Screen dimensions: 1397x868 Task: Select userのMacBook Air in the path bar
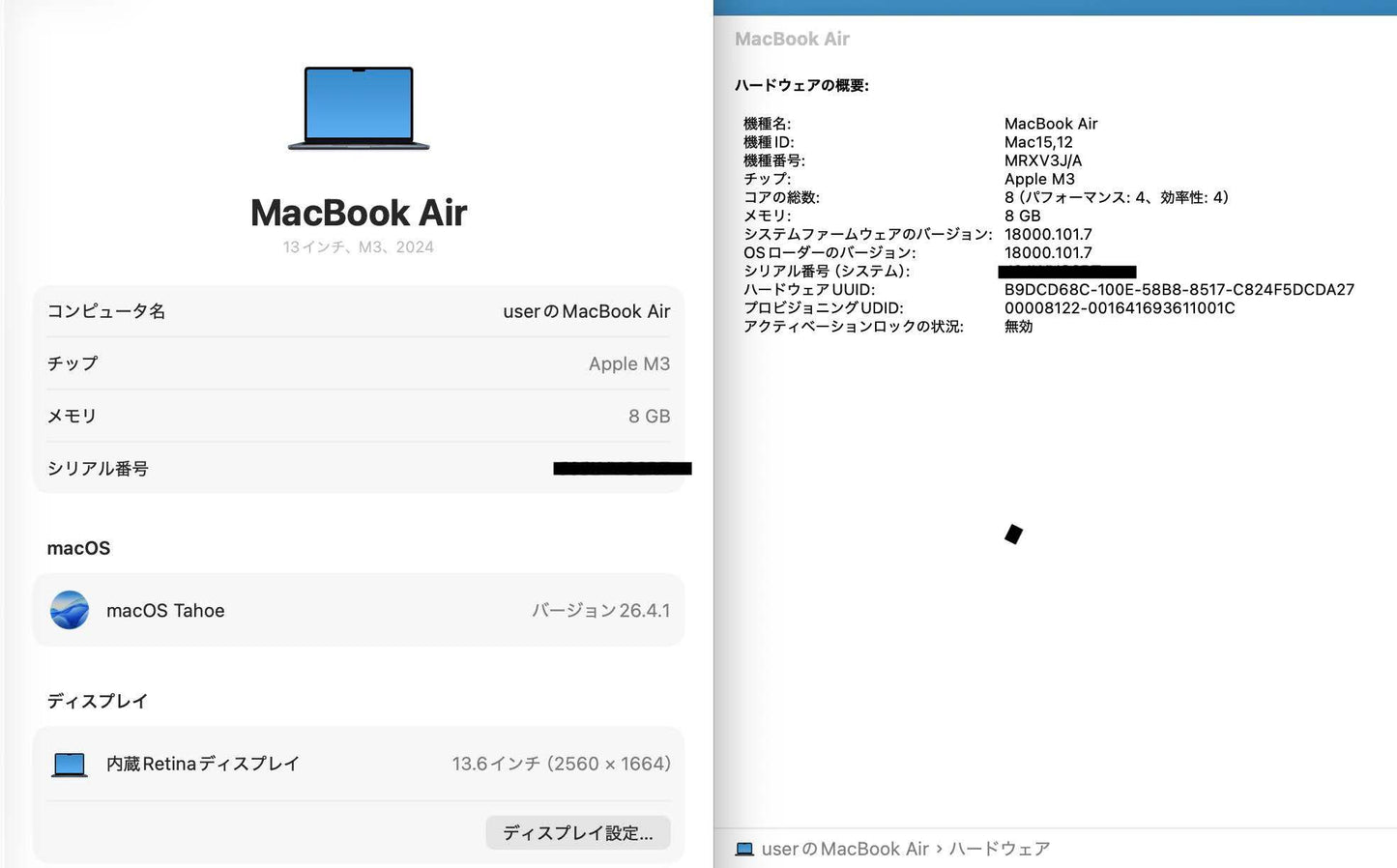[845, 849]
